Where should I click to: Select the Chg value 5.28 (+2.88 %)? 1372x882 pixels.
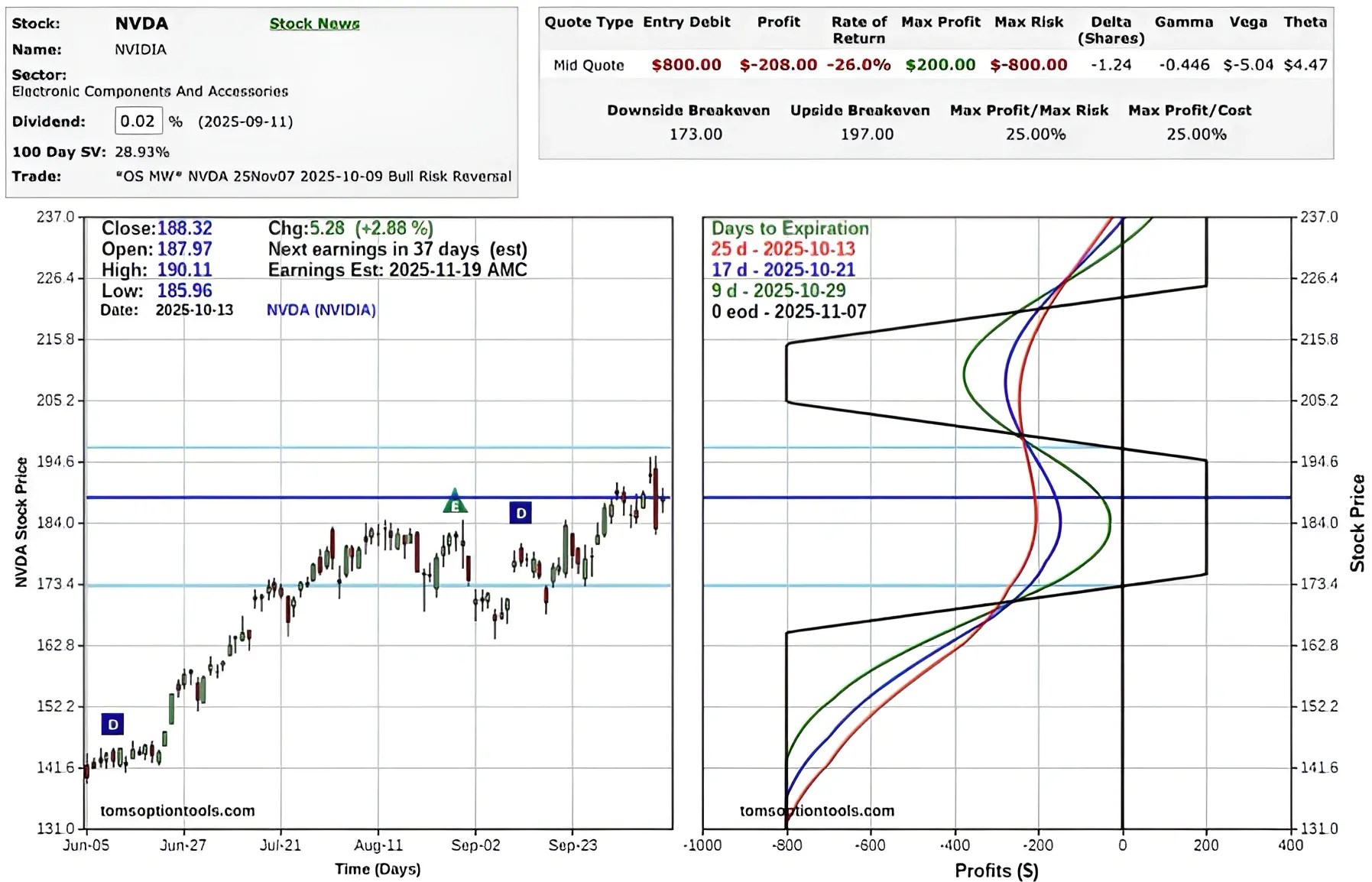point(371,228)
